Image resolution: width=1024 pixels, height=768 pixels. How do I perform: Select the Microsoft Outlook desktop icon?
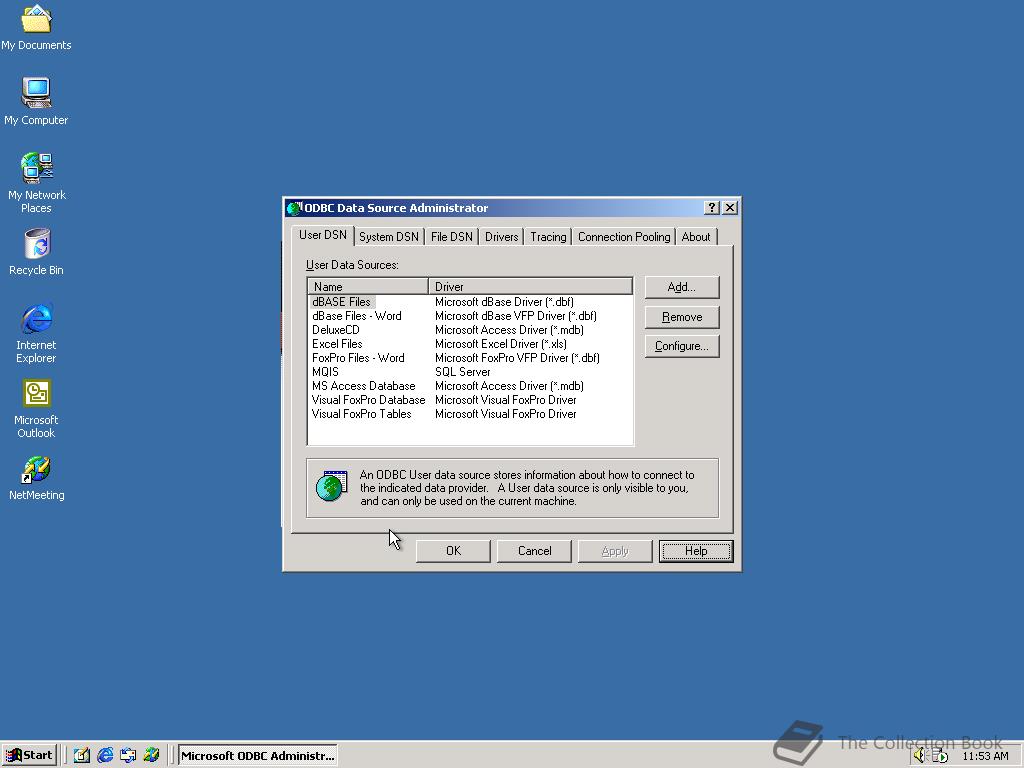pyautogui.click(x=36, y=409)
